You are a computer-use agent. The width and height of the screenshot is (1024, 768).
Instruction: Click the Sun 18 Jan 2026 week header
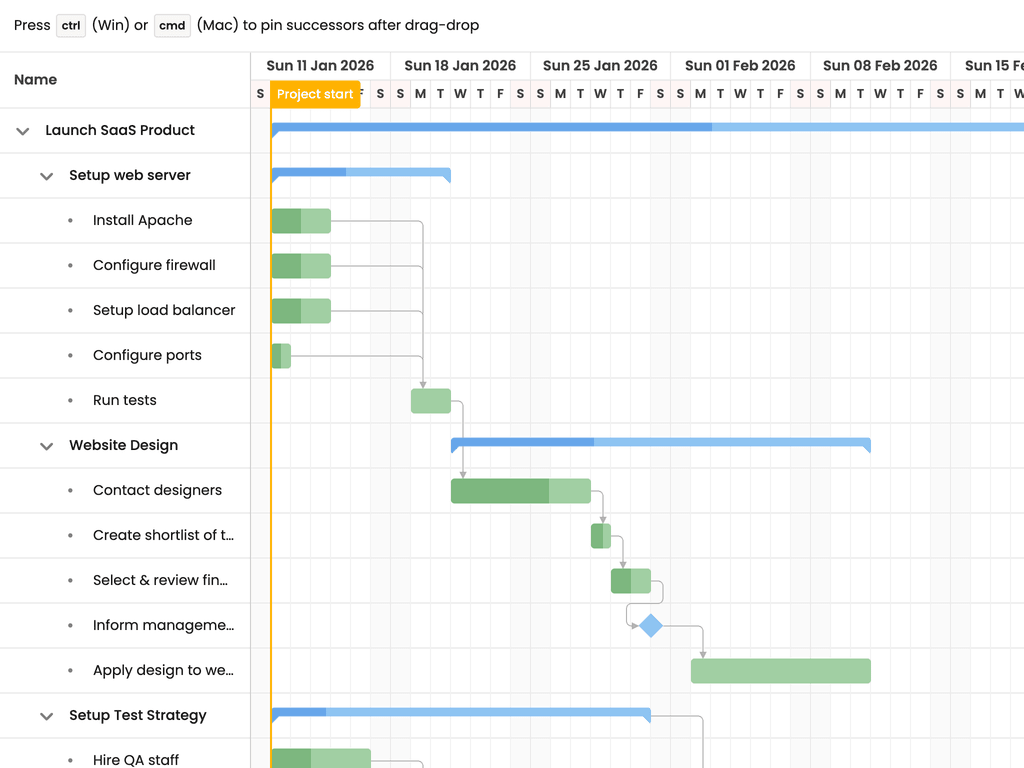point(460,66)
